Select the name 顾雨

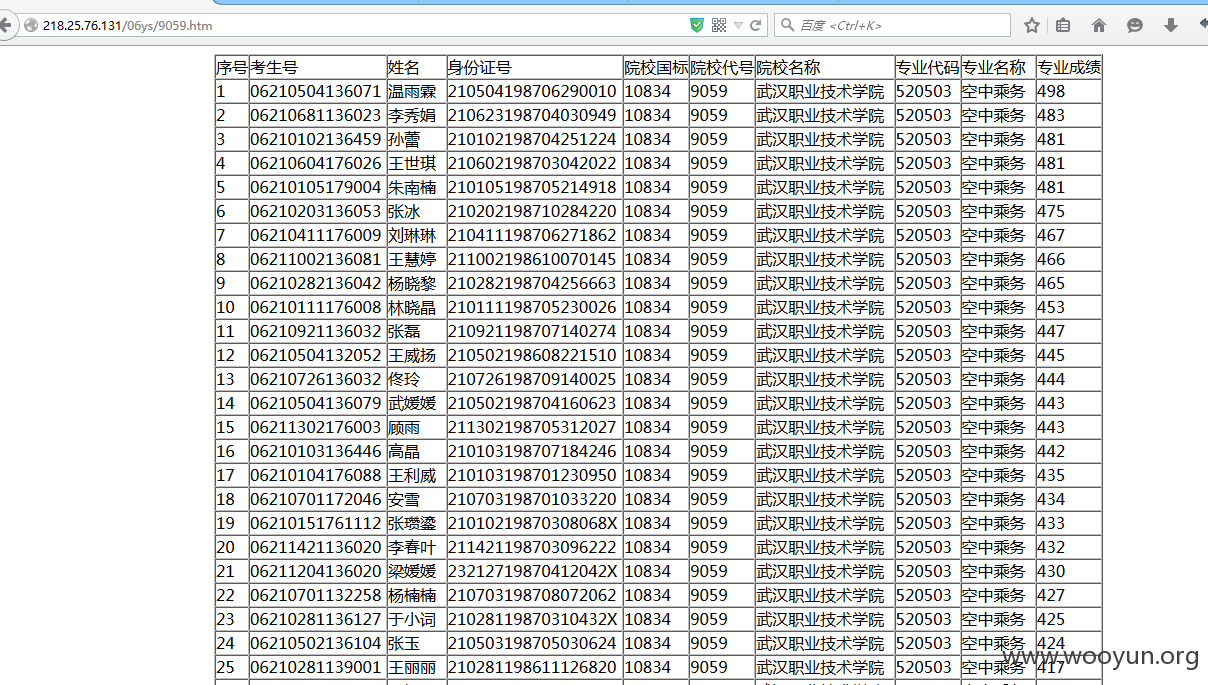pos(404,427)
